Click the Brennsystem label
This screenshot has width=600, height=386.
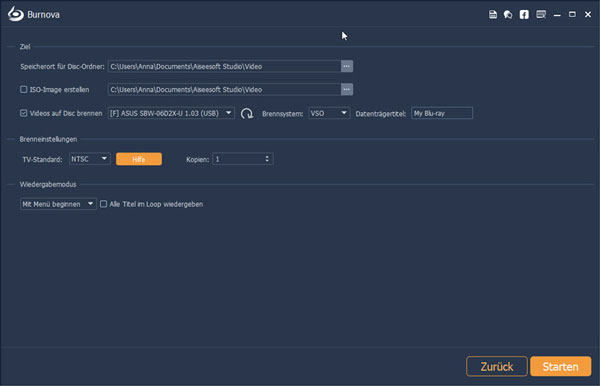282,114
